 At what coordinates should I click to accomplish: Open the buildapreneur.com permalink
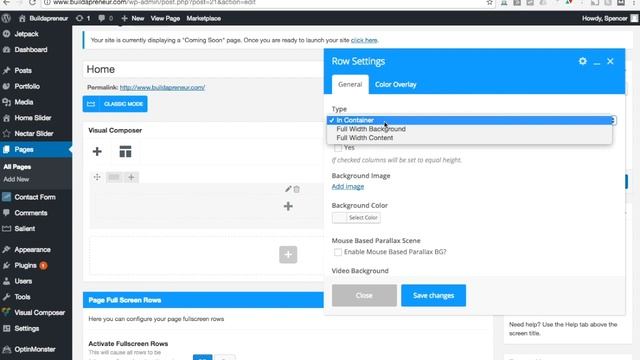tap(162, 87)
